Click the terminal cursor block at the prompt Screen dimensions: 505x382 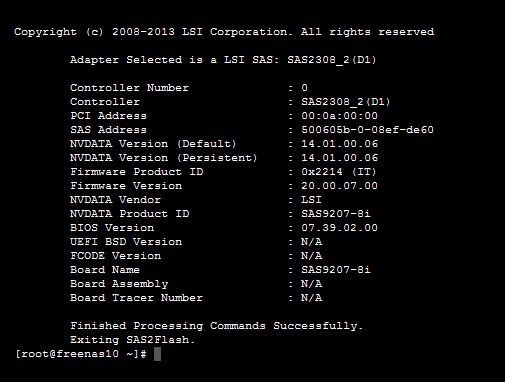157,354
